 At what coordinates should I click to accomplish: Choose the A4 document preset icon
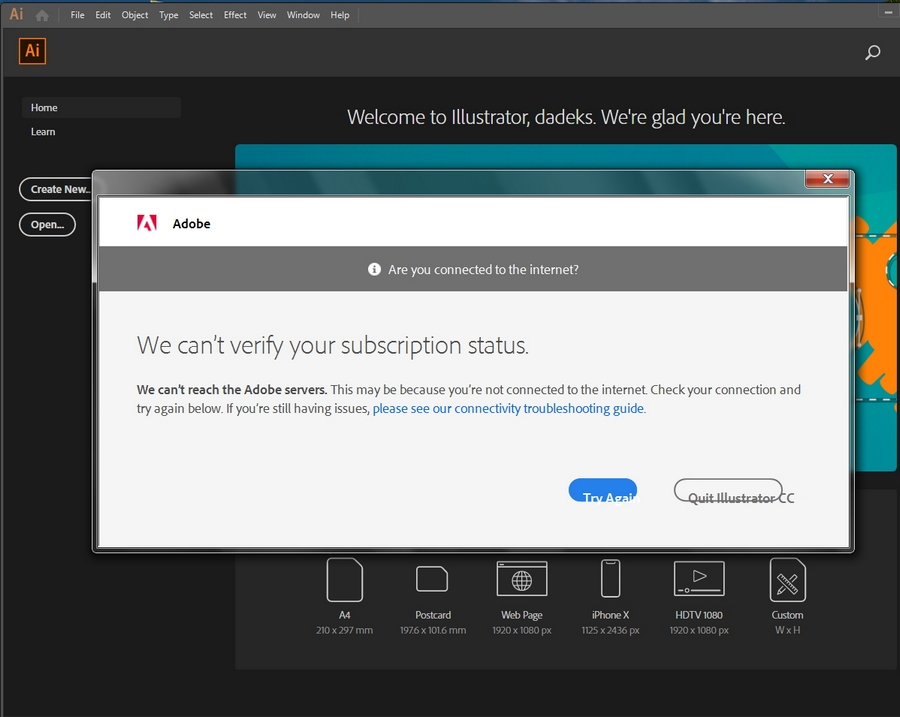coord(344,580)
